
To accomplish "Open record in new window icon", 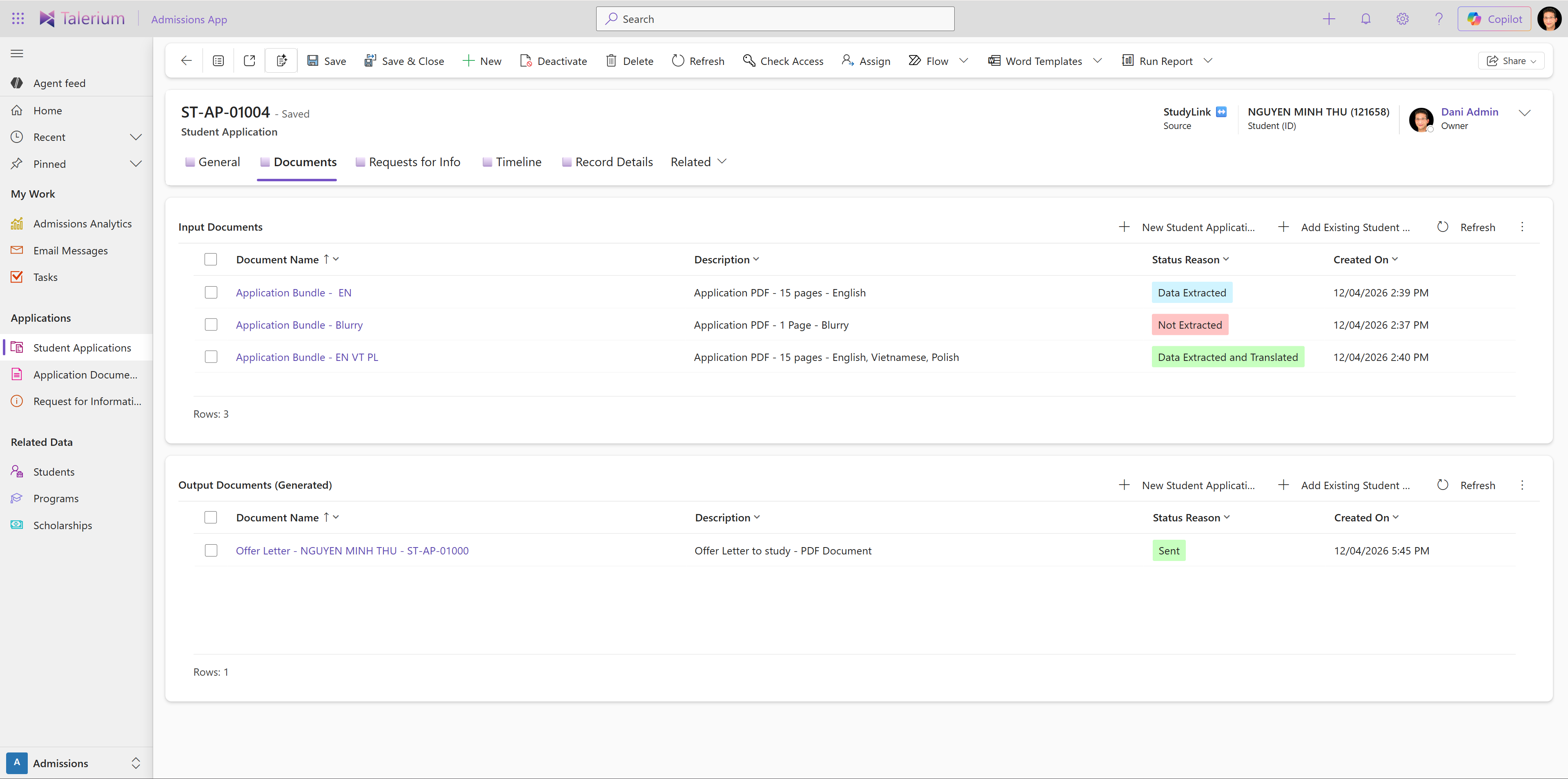I will click(249, 61).
